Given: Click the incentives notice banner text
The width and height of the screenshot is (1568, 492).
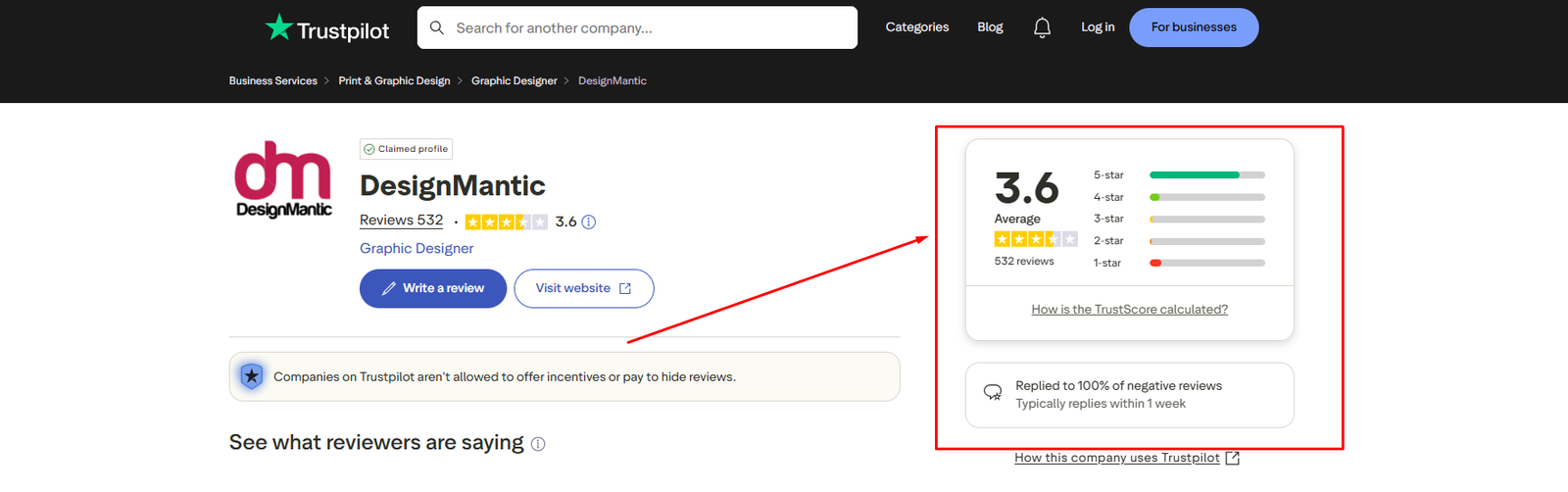Looking at the screenshot, I should (505, 377).
